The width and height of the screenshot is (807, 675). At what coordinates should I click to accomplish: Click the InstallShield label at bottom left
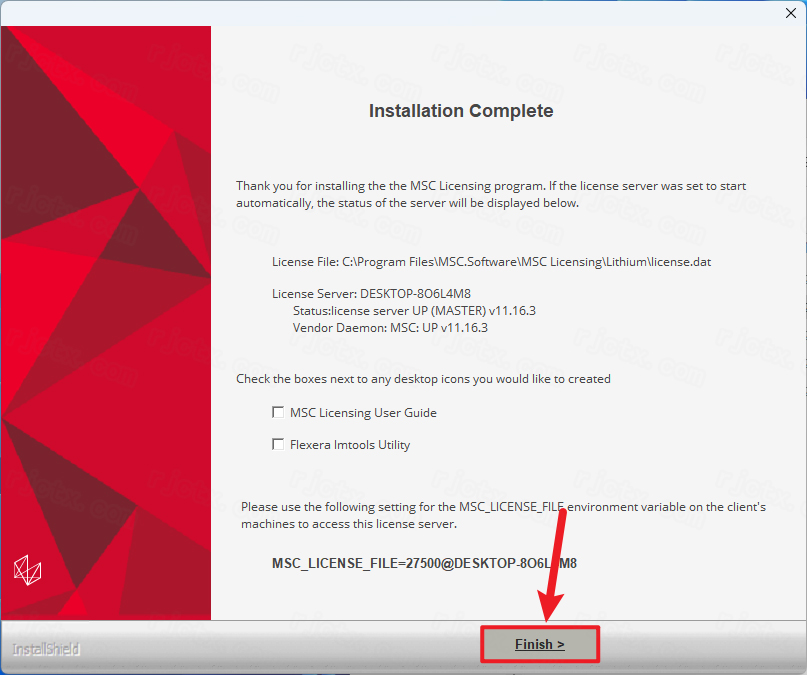pyautogui.click(x=46, y=649)
